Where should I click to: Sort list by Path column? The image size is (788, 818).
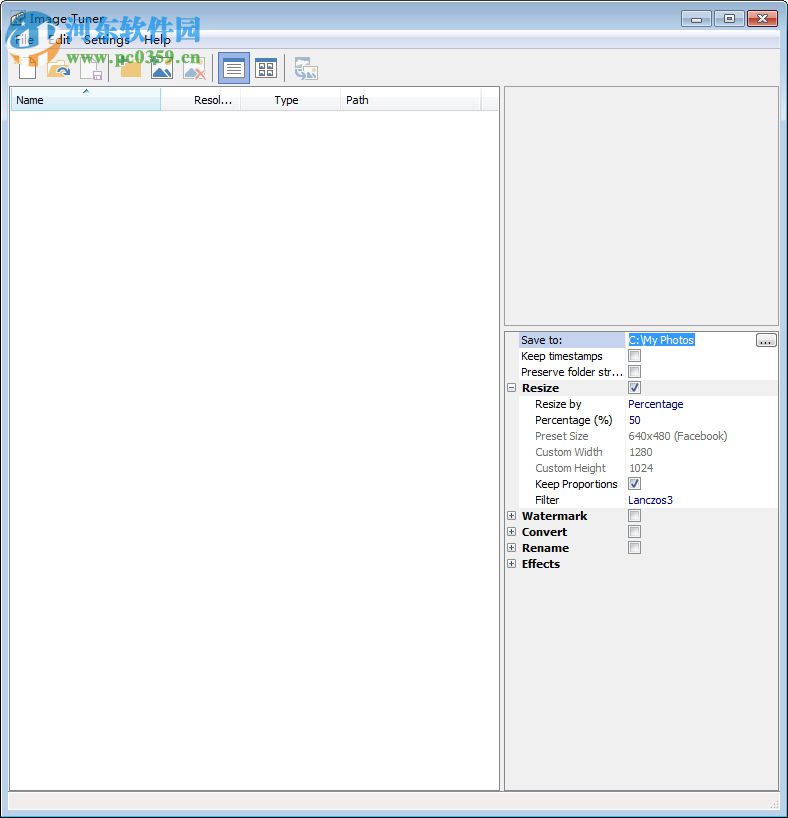[x=410, y=100]
